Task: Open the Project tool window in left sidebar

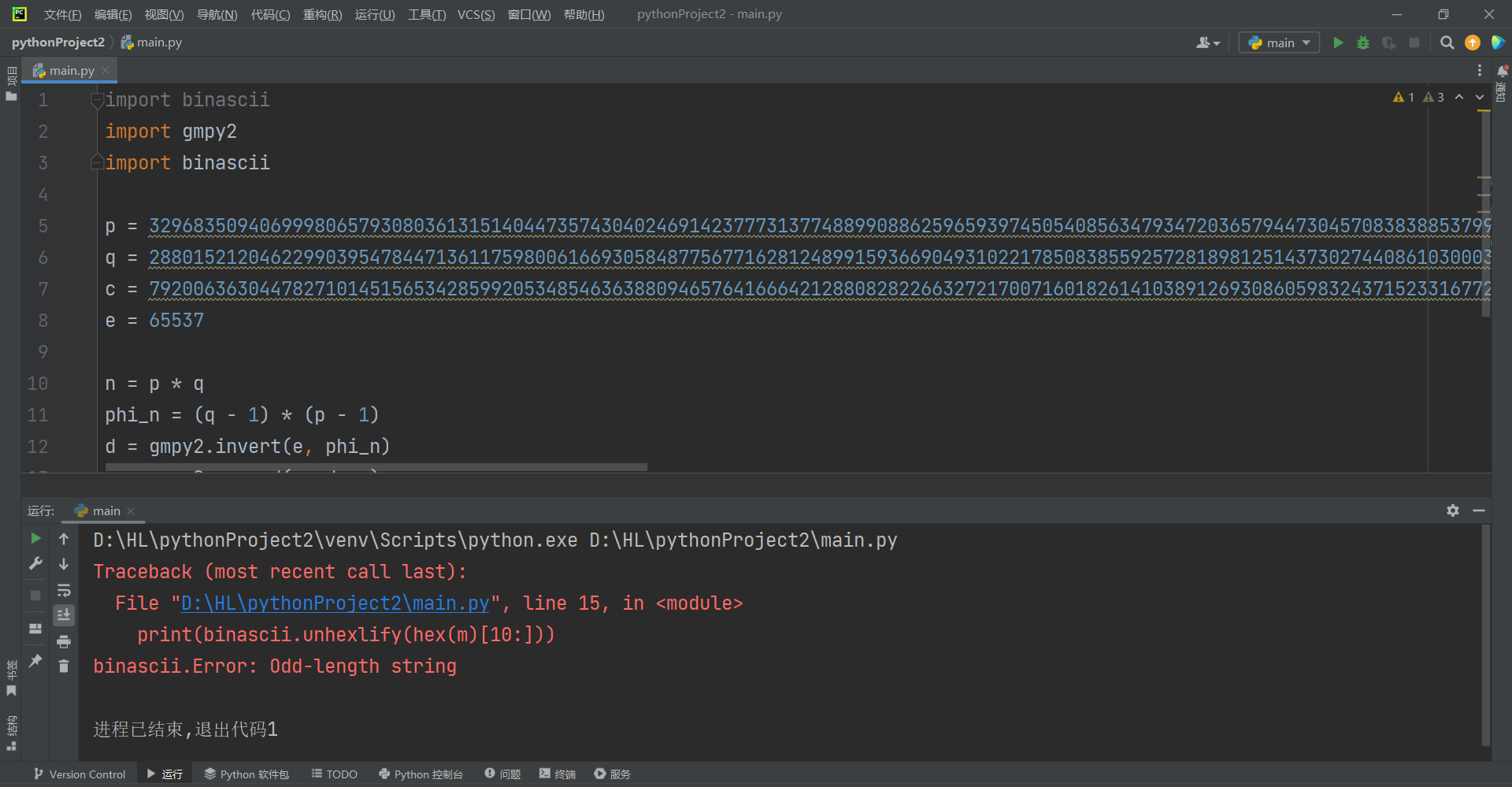Action: point(11,84)
